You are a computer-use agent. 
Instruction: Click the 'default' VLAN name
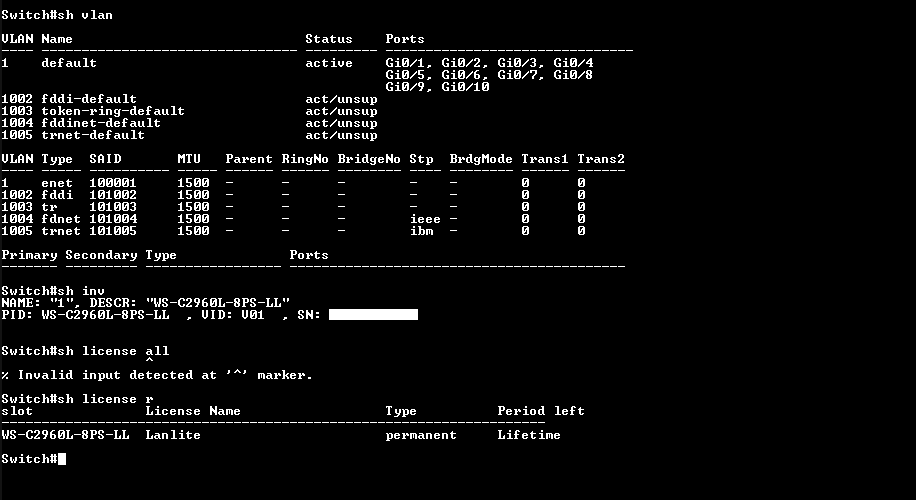point(69,62)
